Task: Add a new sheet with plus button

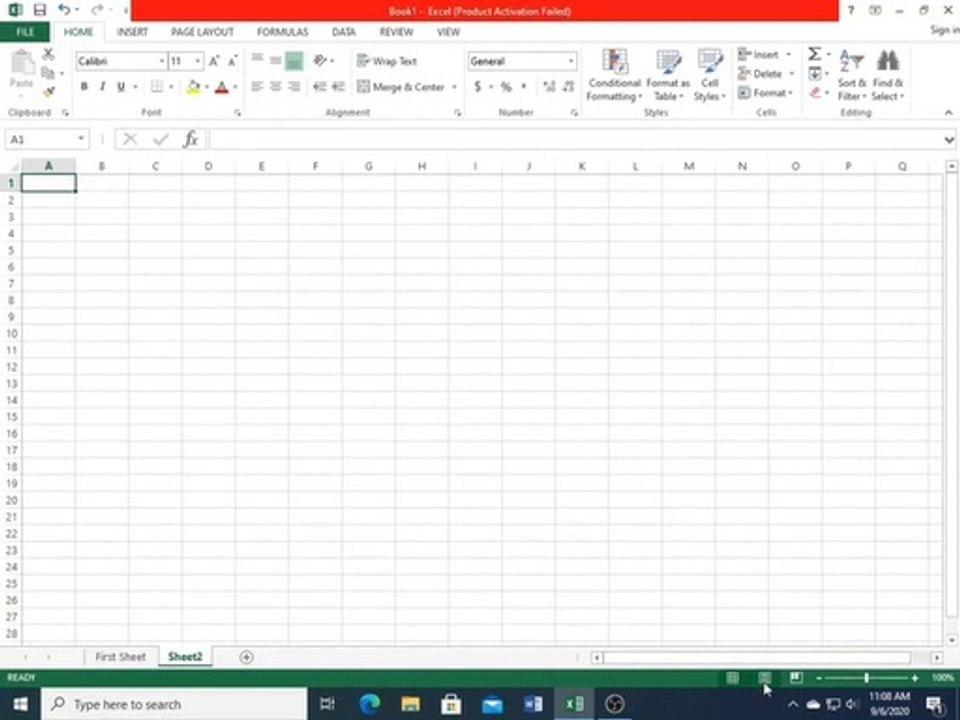Action: coord(246,657)
